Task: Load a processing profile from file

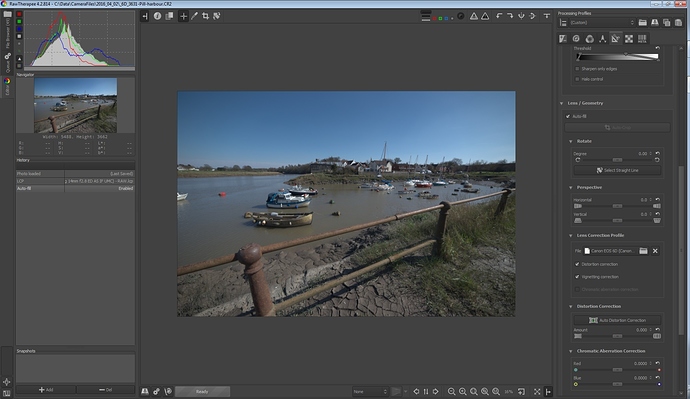Action: (642, 22)
